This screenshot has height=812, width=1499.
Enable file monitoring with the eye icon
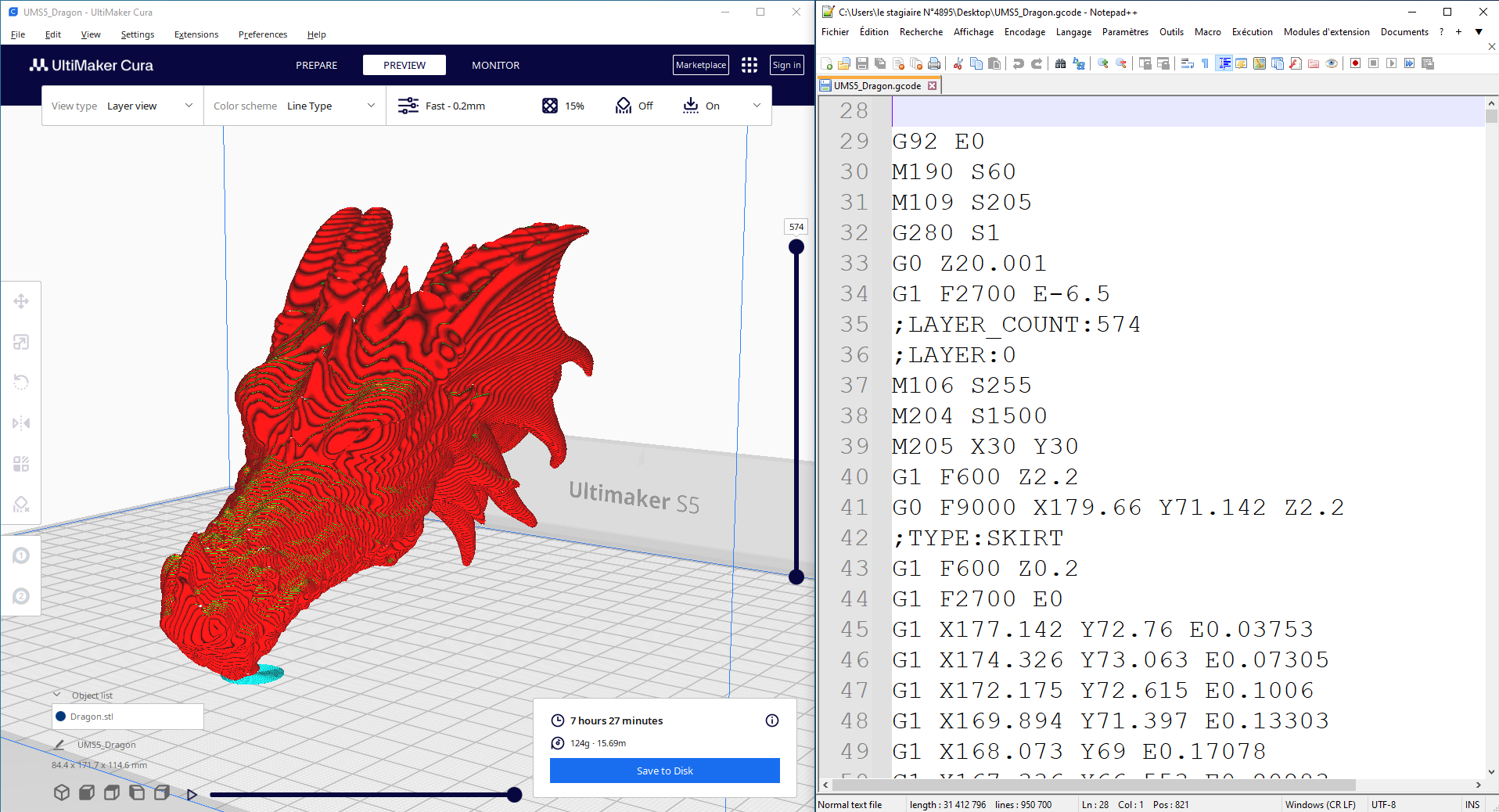1332,63
